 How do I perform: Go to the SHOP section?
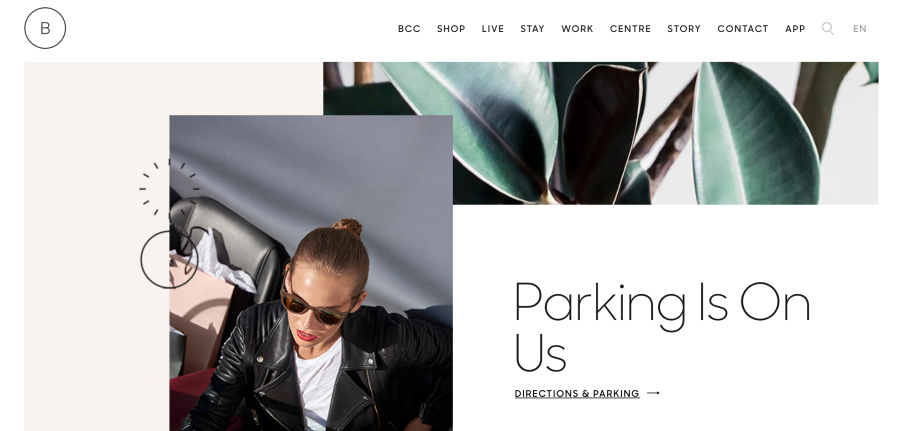451,29
